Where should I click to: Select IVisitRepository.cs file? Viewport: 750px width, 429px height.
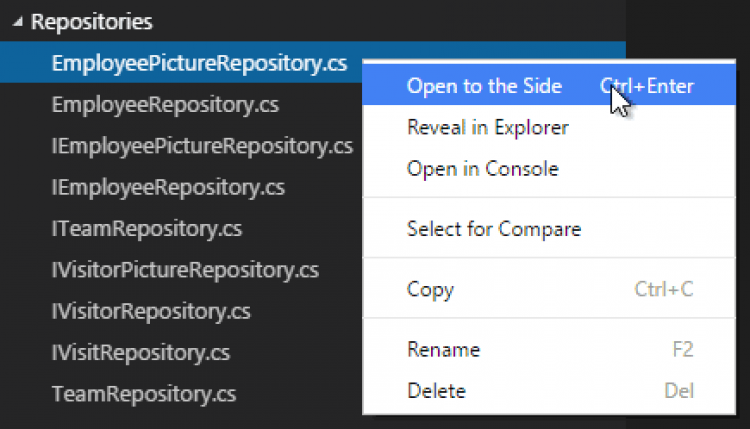(x=141, y=352)
